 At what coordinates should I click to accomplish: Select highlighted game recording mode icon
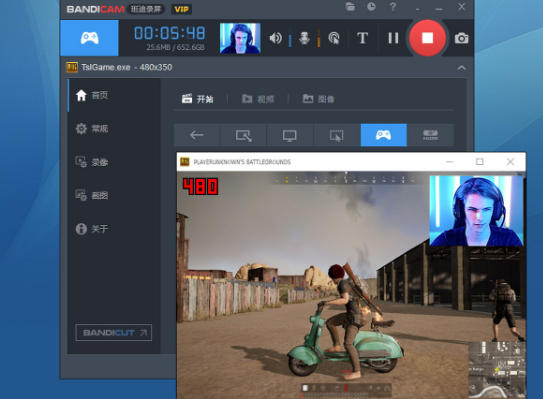pos(384,135)
